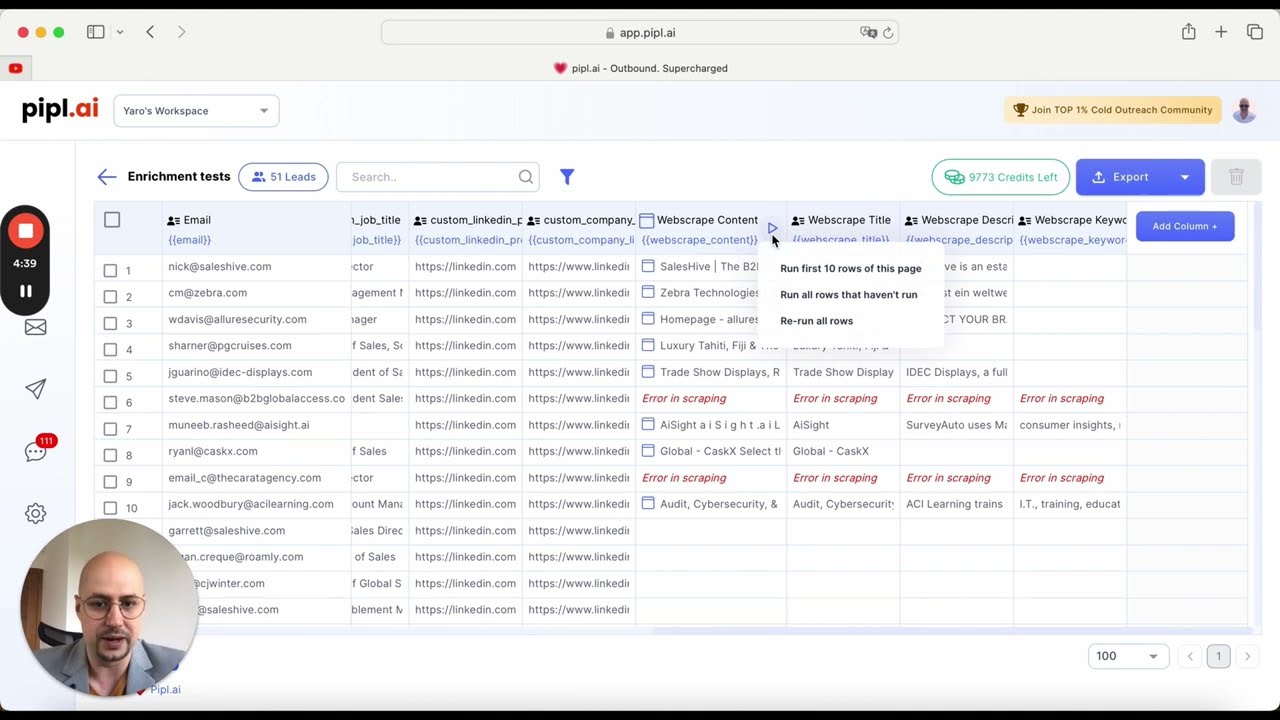Click the pinned YouTube tab icon
Screen dimensions: 1280x720
(x=16, y=68)
